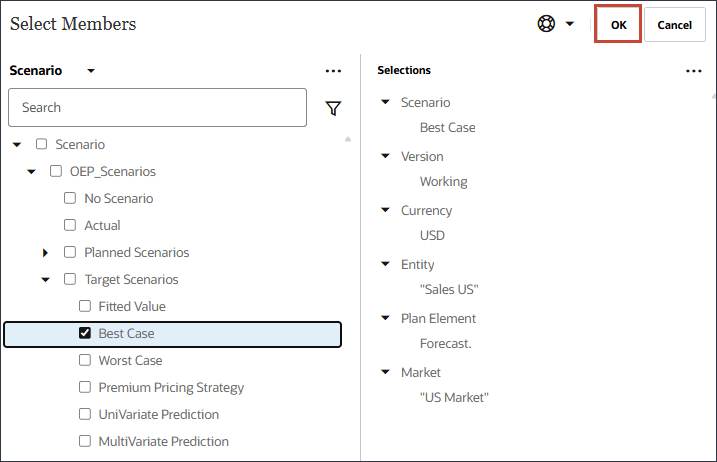Tick the Actual scenario checkbox
Viewport: 717px width, 462px height.
70,225
